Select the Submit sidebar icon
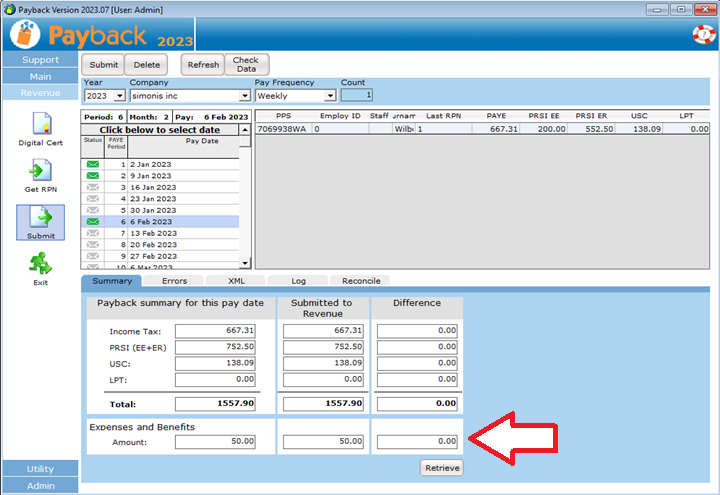 (x=40, y=218)
